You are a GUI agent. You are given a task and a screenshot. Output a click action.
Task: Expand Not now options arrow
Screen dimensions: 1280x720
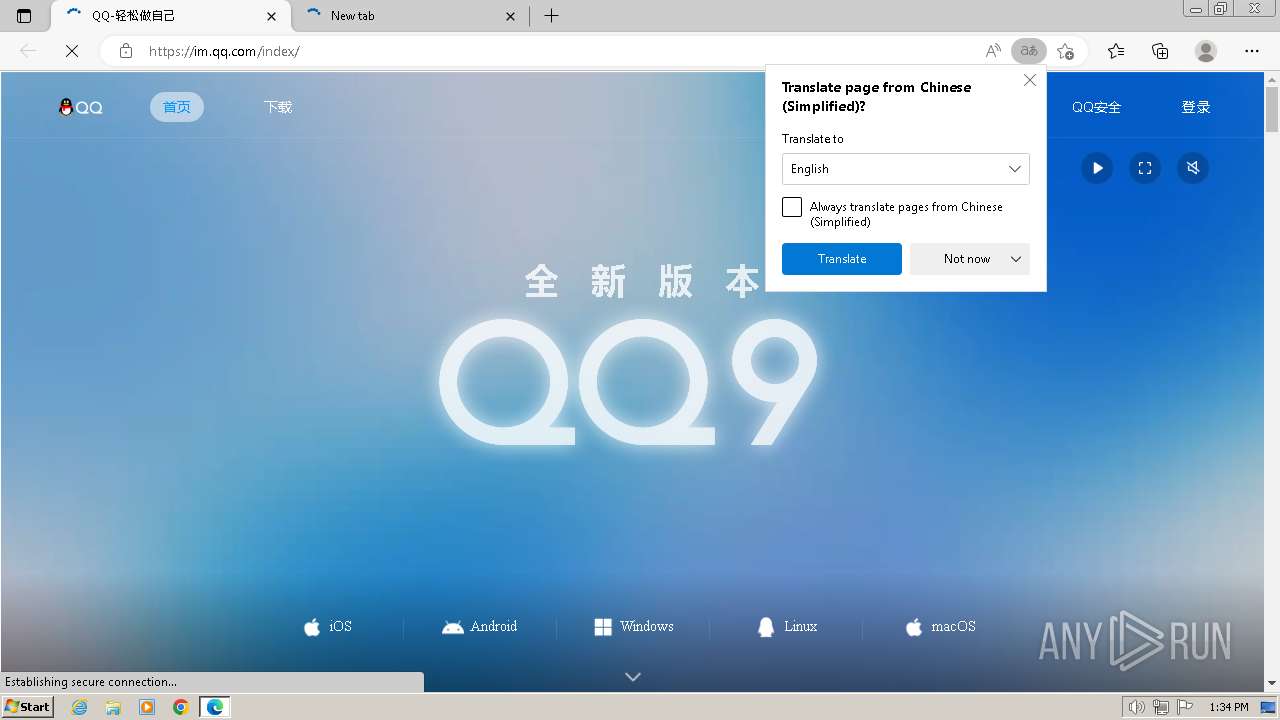coord(1016,259)
